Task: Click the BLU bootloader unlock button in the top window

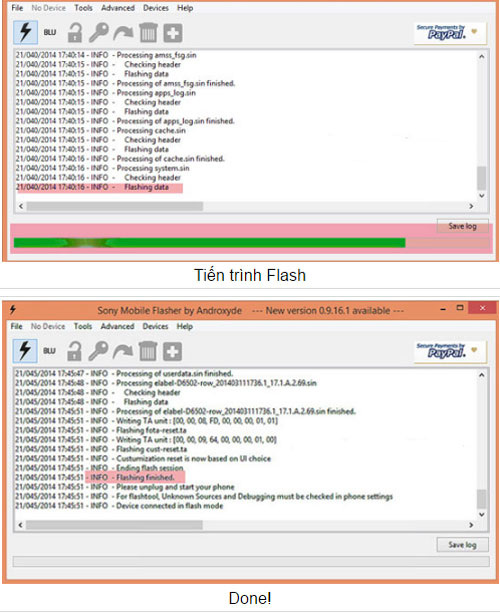Action: tap(50, 32)
